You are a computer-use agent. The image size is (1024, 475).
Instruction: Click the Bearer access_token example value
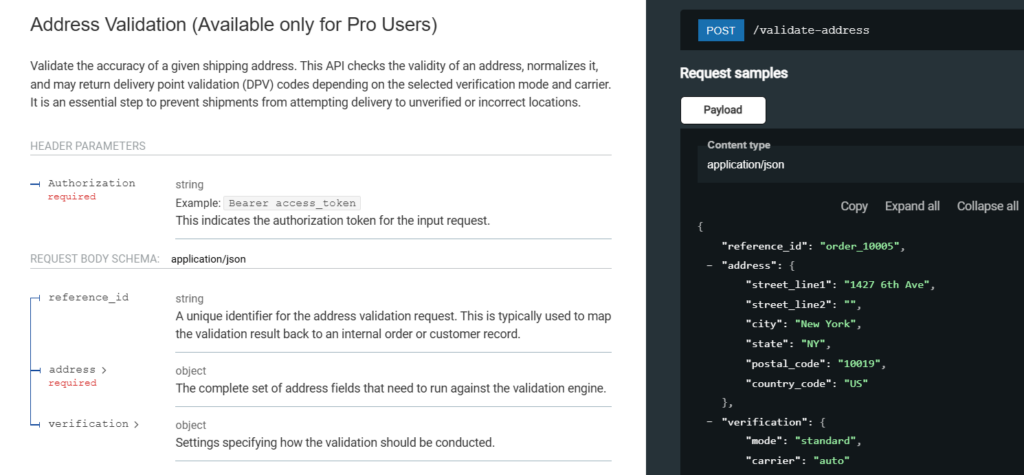click(292, 203)
